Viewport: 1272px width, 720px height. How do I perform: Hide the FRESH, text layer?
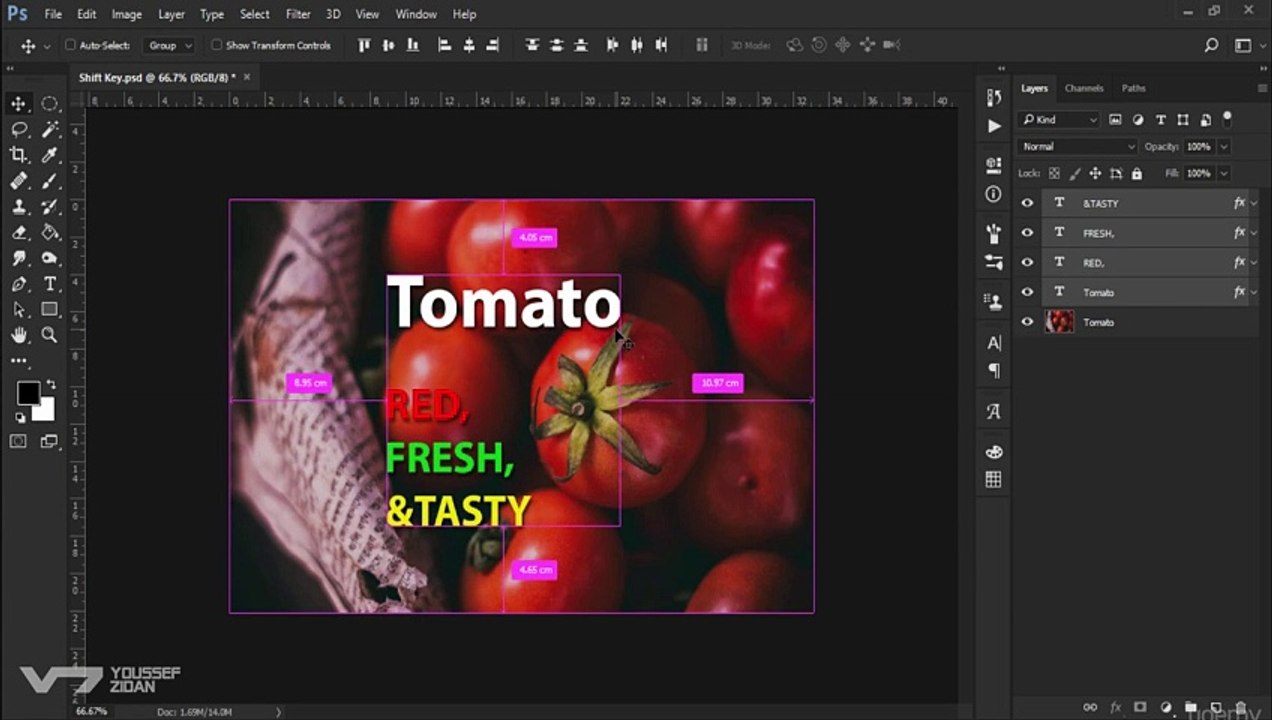pos(1027,233)
